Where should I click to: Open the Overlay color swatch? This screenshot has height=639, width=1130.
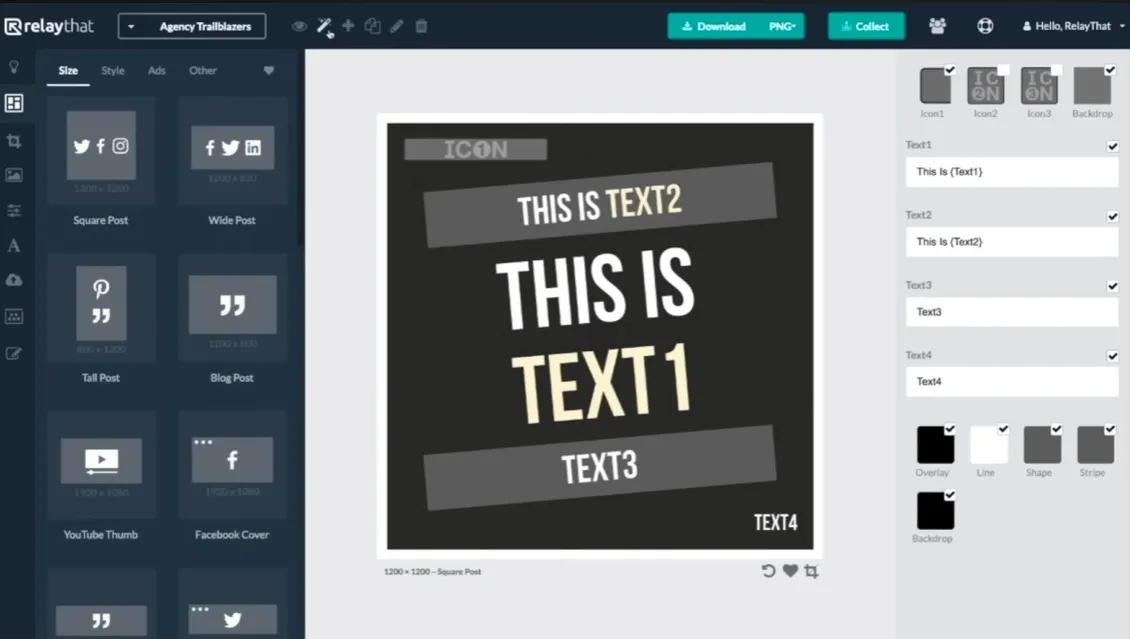pos(935,444)
